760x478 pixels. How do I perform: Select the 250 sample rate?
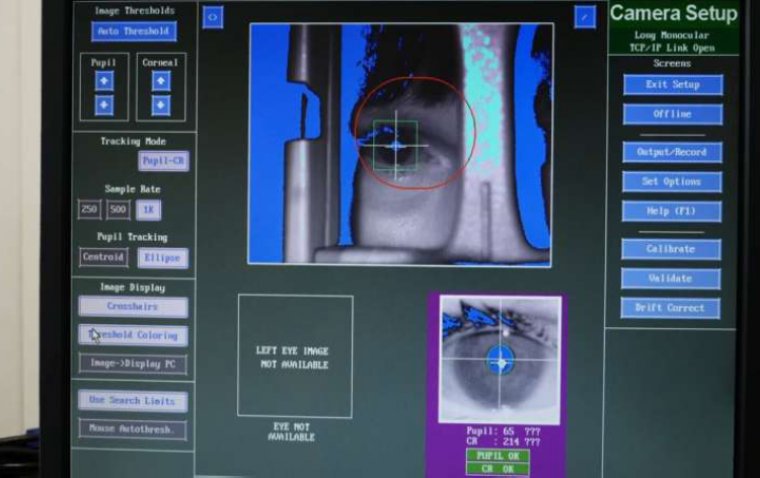90,210
